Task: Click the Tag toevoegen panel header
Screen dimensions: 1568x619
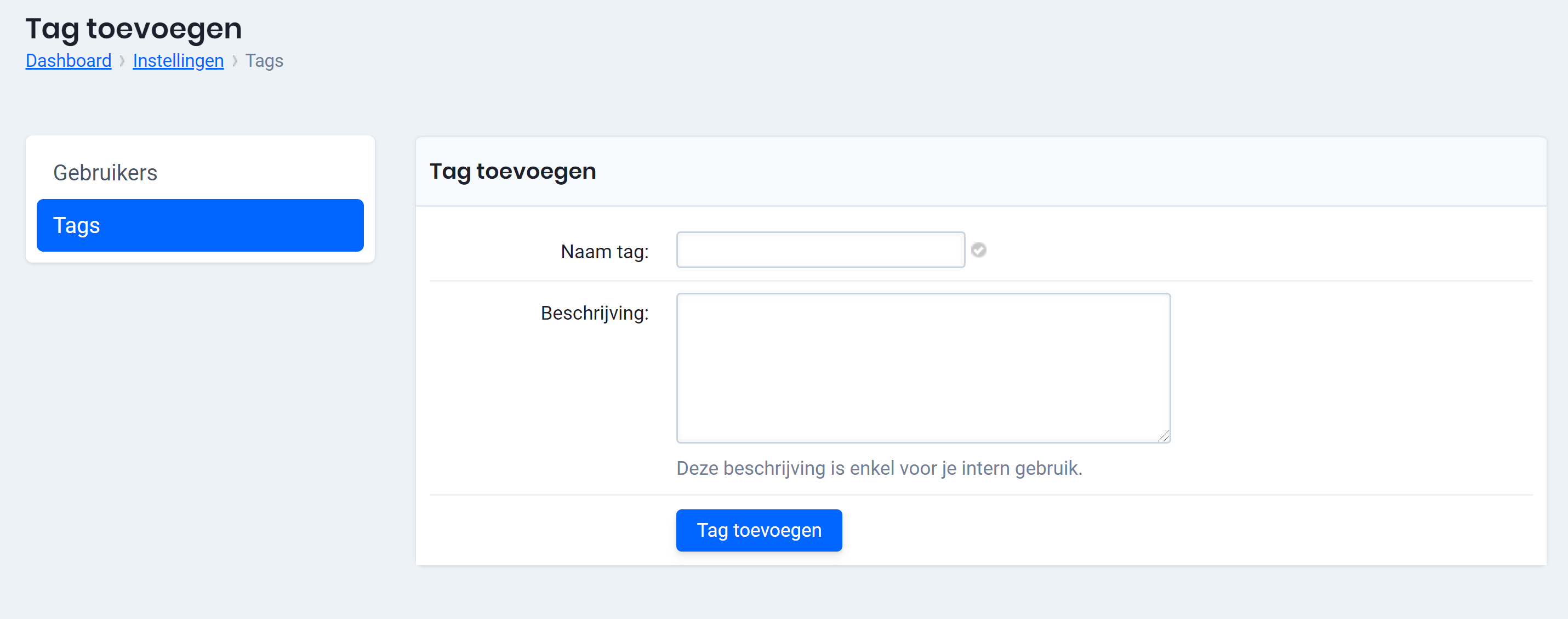Action: tap(512, 171)
